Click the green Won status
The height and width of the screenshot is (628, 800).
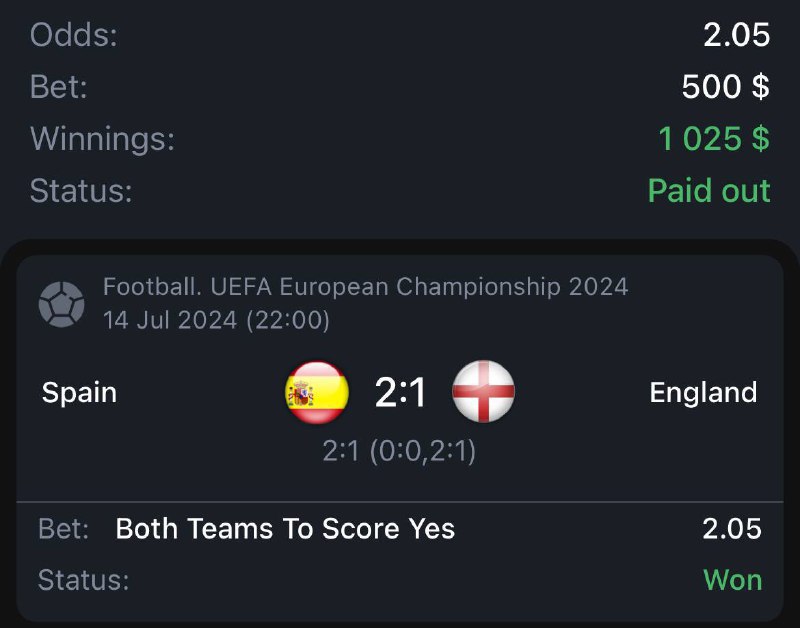point(732,579)
